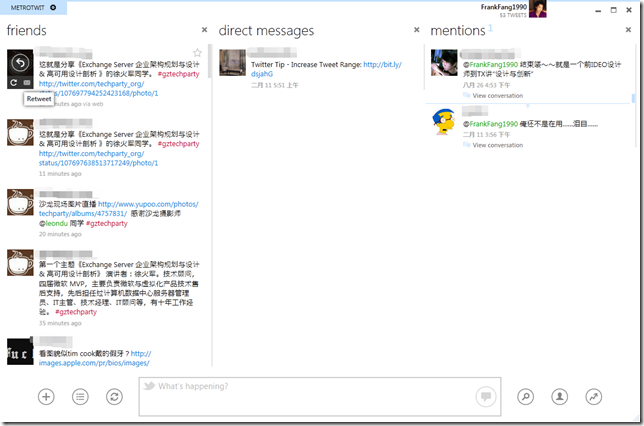Screen dimensions: 644x426
Task: Click the direct message envelope icon on first tweet
Action: click(x=27, y=83)
